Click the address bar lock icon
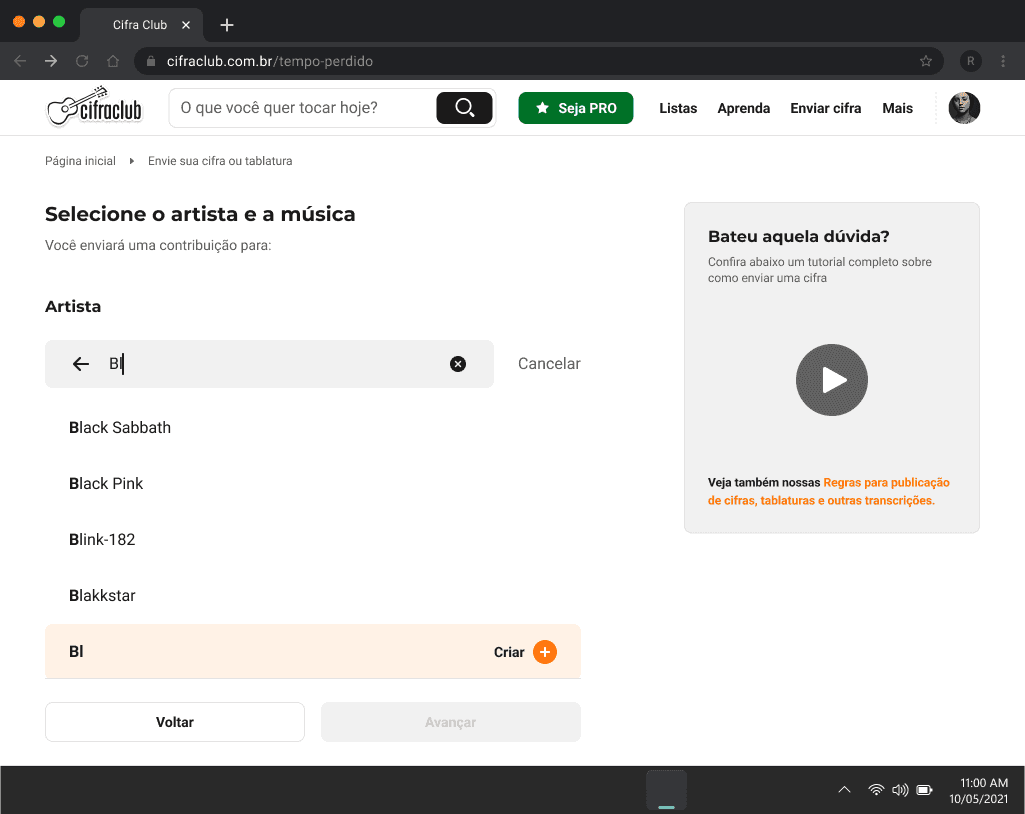 click(151, 61)
